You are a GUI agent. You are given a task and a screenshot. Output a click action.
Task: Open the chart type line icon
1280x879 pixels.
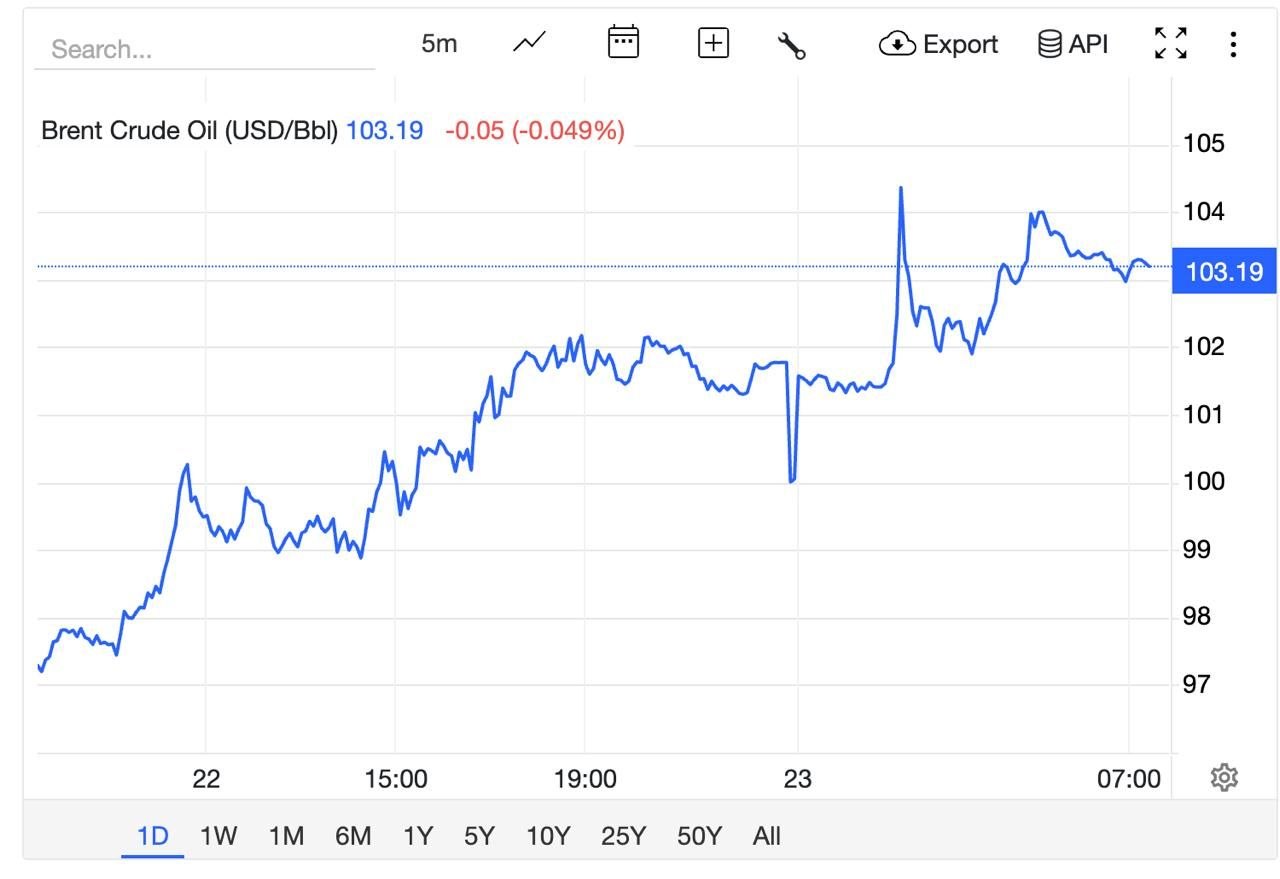click(529, 43)
